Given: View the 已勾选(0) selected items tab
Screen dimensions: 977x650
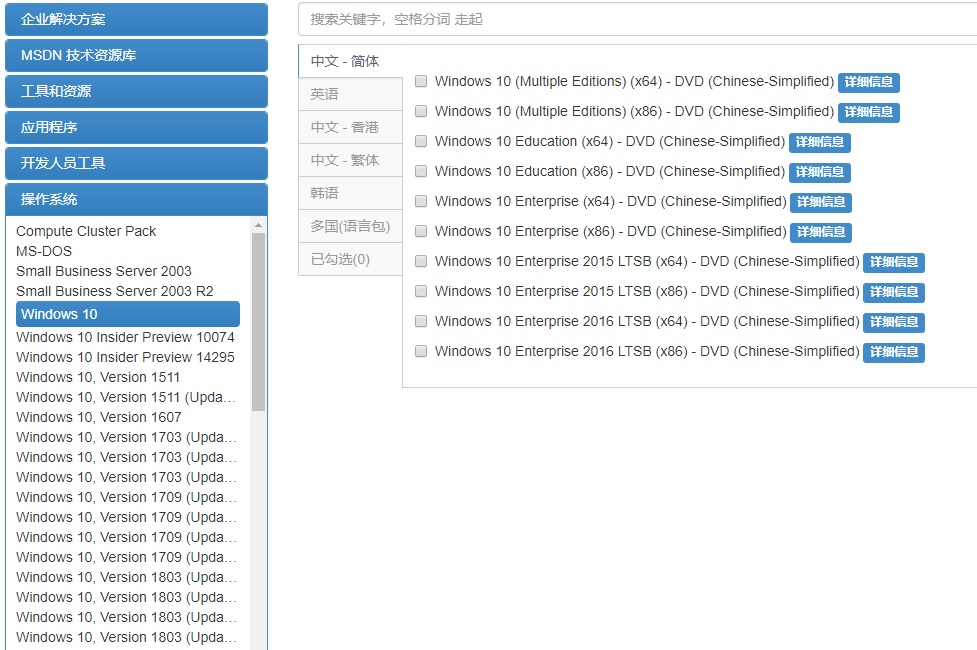Looking at the screenshot, I should (351, 259).
